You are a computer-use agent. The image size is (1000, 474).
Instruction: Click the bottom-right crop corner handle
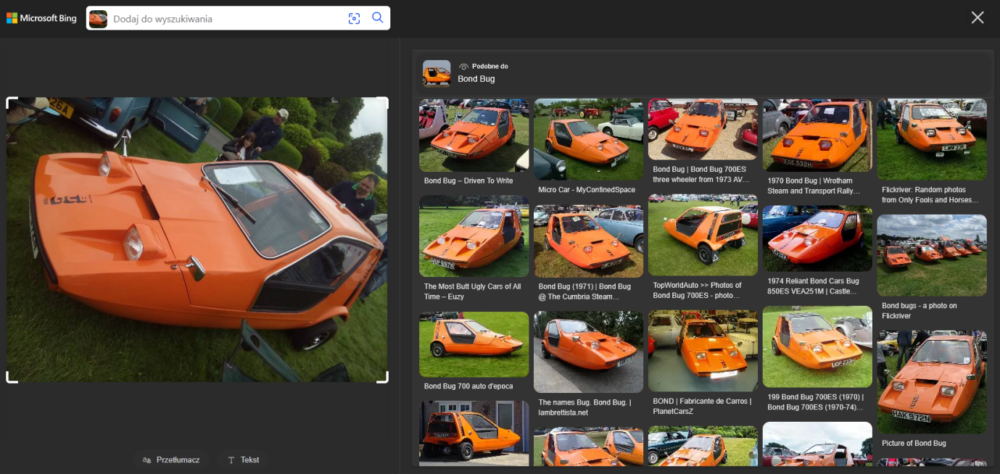click(385, 378)
